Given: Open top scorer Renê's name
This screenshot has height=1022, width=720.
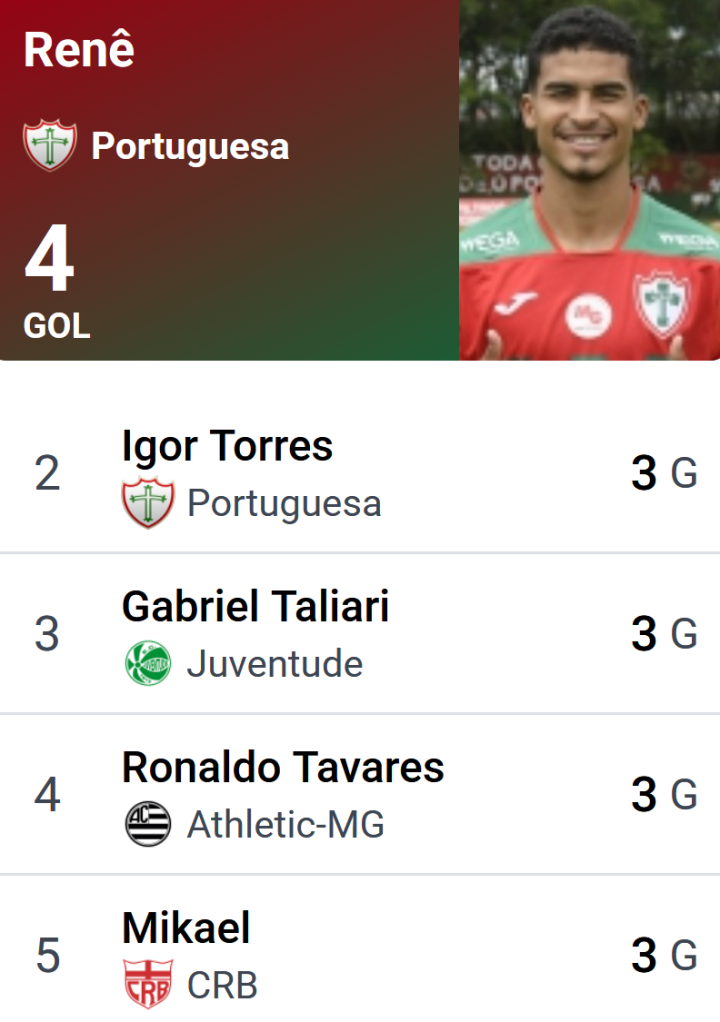Looking at the screenshot, I should (79, 49).
